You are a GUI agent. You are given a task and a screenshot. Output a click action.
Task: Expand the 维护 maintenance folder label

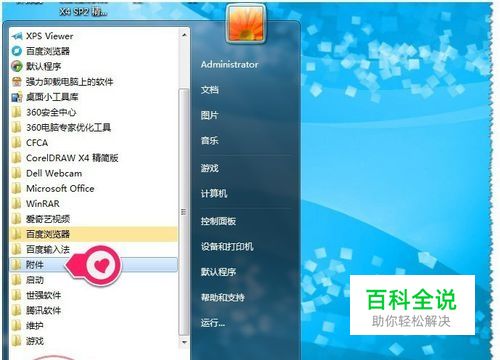click(x=35, y=326)
